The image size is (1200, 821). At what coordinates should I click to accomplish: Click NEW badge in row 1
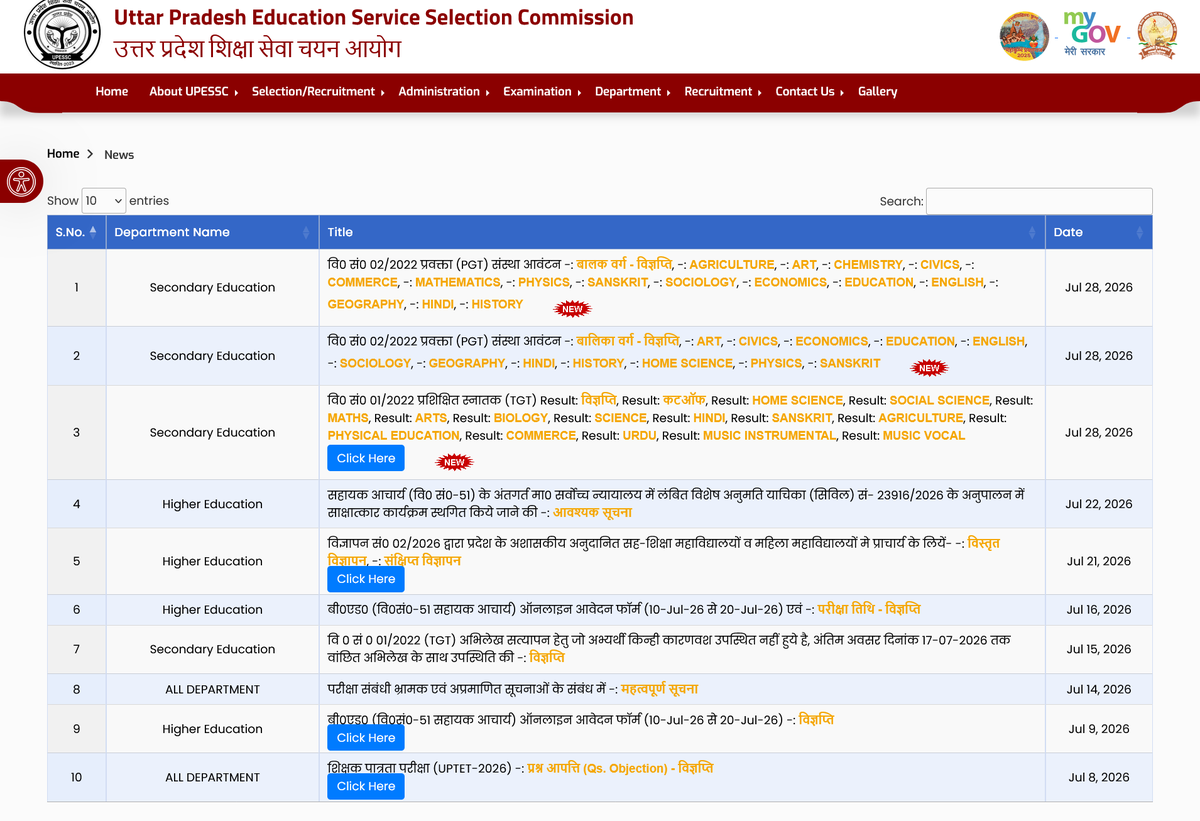(x=572, y=309)
